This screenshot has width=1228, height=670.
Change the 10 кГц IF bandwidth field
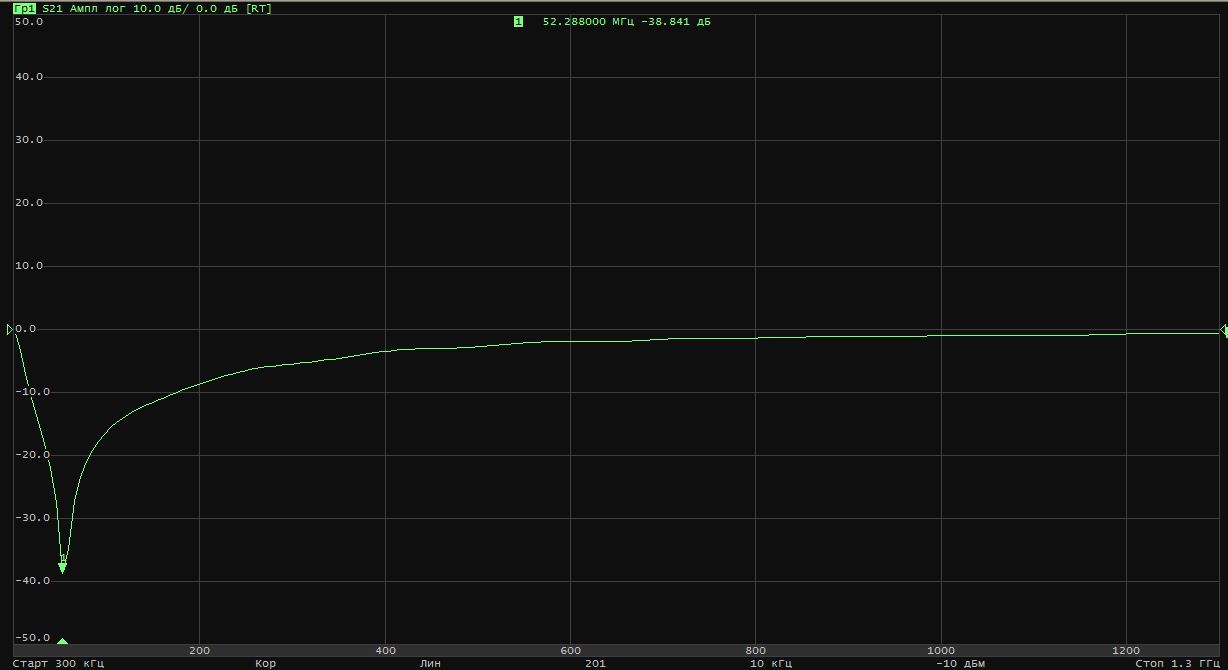pyautogui.click(x=771, y=663)
